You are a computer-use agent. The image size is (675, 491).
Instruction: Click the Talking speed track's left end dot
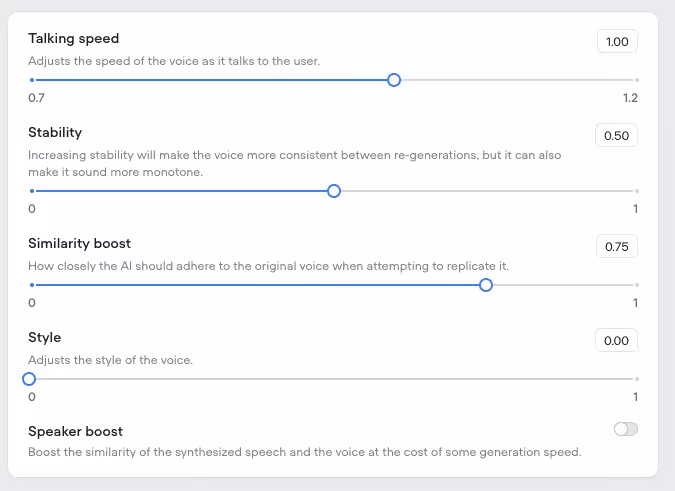click(x=32, y=79)
